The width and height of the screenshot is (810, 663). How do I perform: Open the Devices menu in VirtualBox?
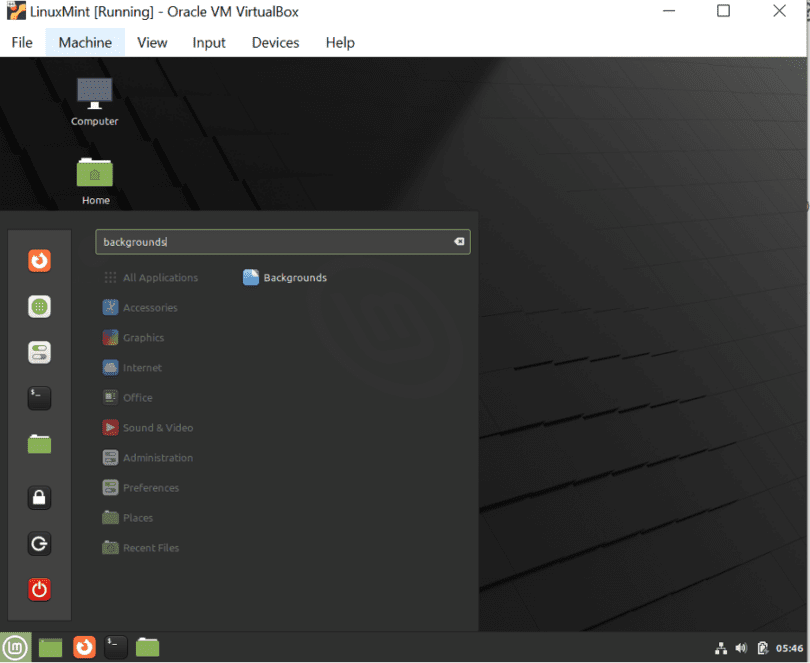pyautogui.click(x=275, y=42)
